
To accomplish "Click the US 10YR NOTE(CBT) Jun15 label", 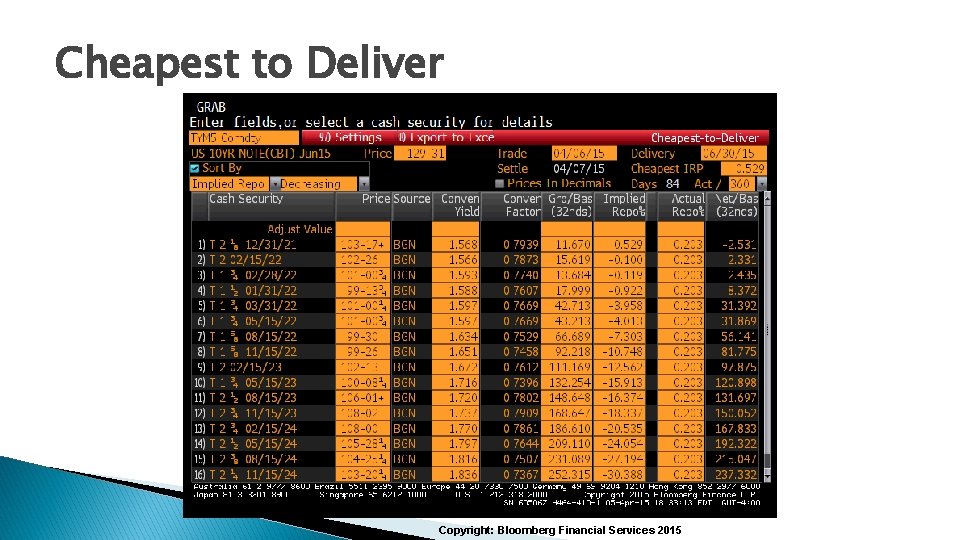I will click(x=261, y=153).
